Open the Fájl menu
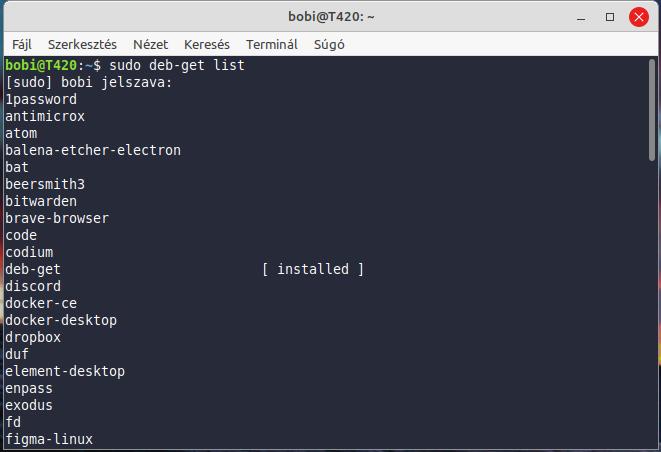This screenshot has width=661, height=452. pyautogui.click(x=21, y=44)
